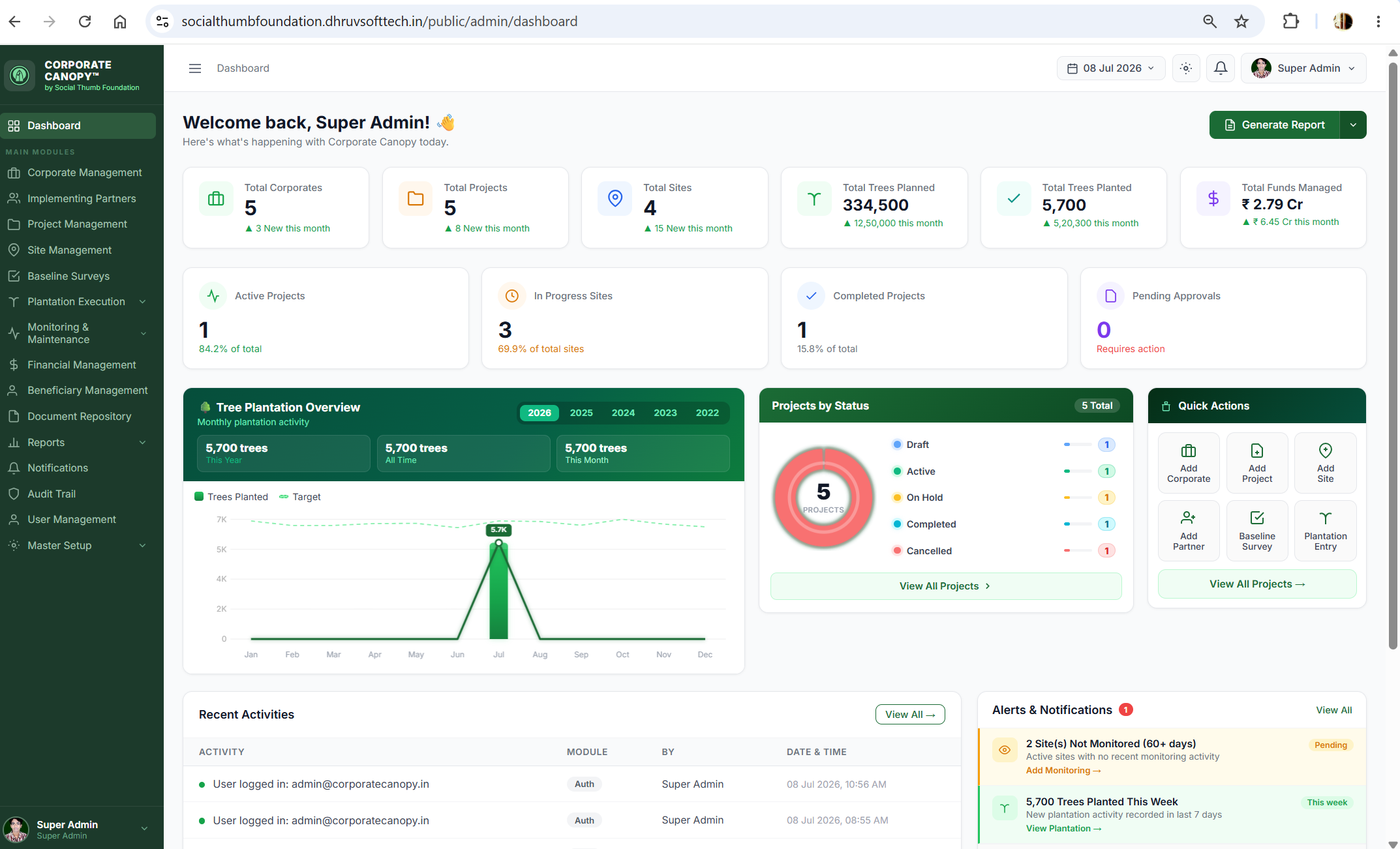The width and height of the screenshot is (1400, 849).
Task: Open the 08 Jul 2026 date dropdown
Action: click(x=1110, y=68)
